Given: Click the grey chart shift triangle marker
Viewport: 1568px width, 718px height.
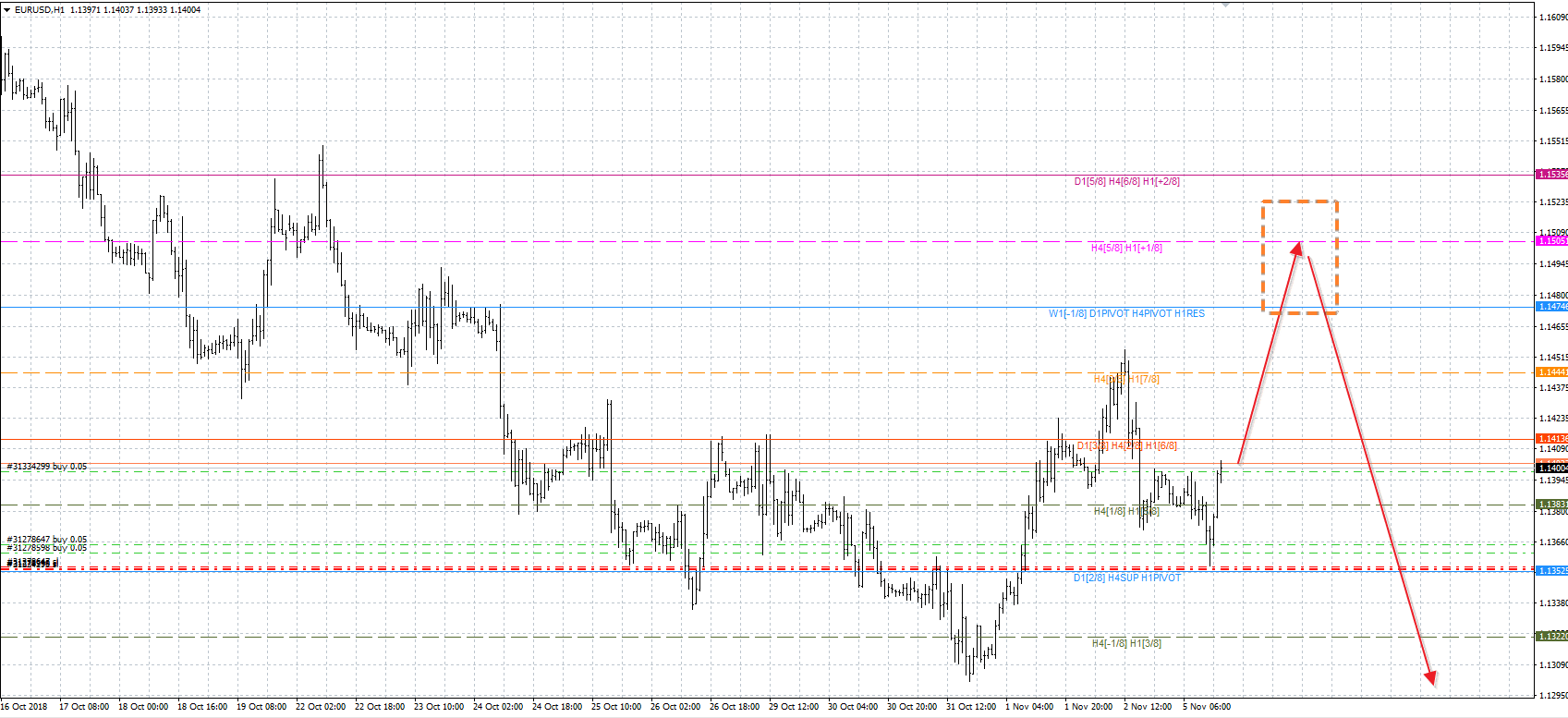Looking at the screenshot, I should tap(1225, 5).
